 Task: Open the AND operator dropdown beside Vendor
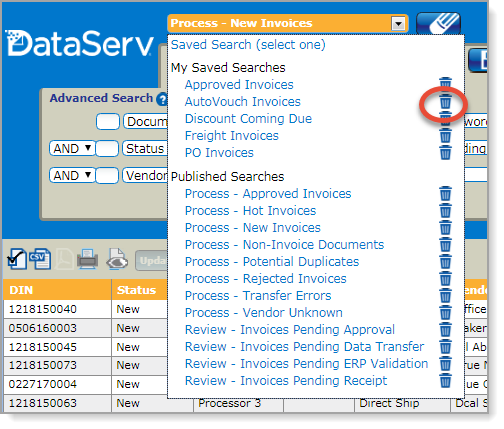pos(72,176)
